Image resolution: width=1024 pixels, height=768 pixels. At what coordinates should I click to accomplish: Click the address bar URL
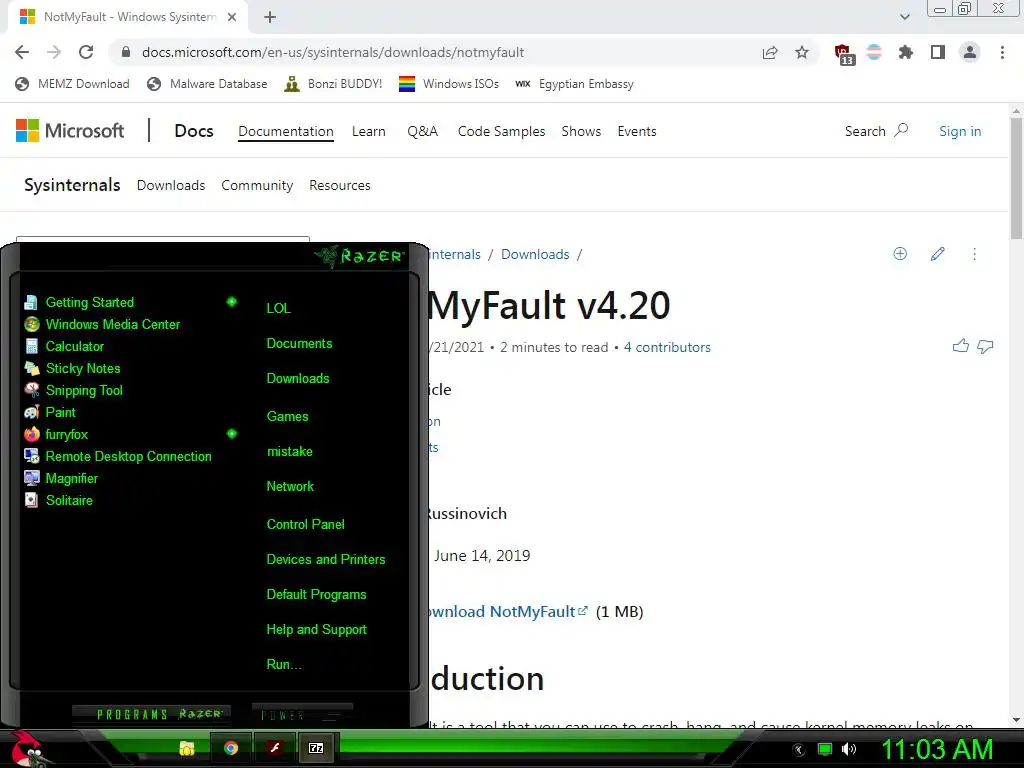tap(333, 52)
